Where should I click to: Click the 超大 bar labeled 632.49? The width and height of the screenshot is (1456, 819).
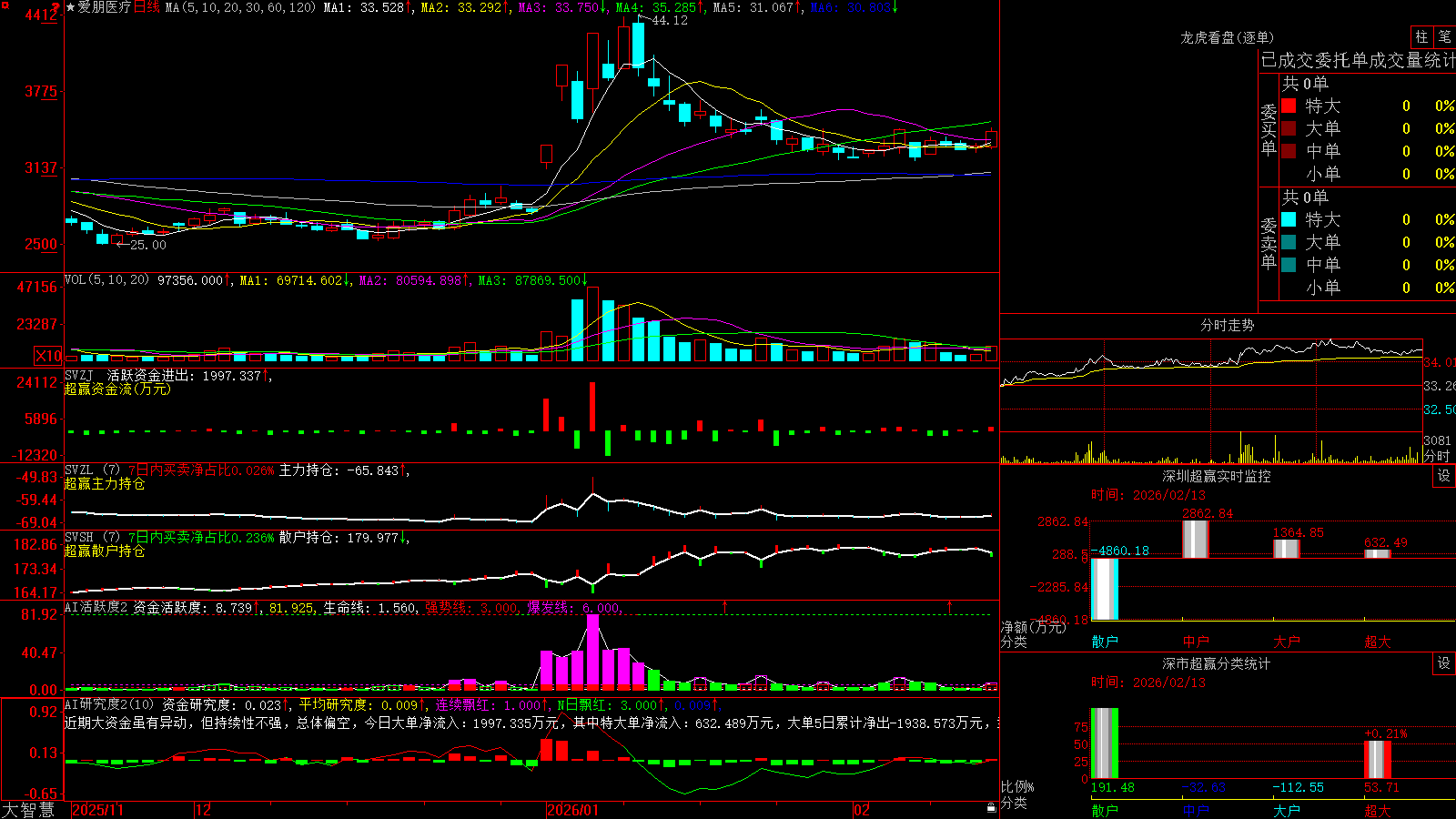pyautogui.click(x=1377, y=553)
